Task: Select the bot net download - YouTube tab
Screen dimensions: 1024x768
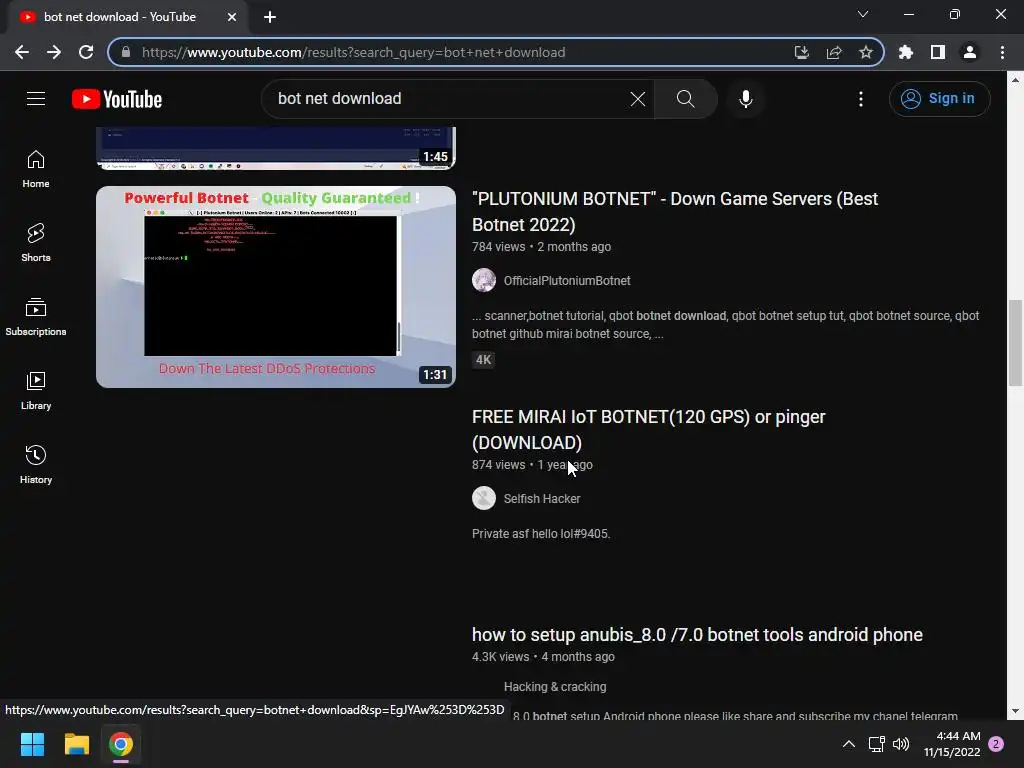Action: (x=127, y=17)
